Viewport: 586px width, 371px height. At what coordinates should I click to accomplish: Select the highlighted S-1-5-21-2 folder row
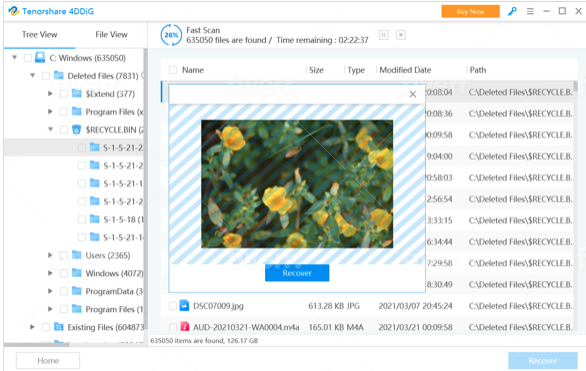tap(74, 147)
